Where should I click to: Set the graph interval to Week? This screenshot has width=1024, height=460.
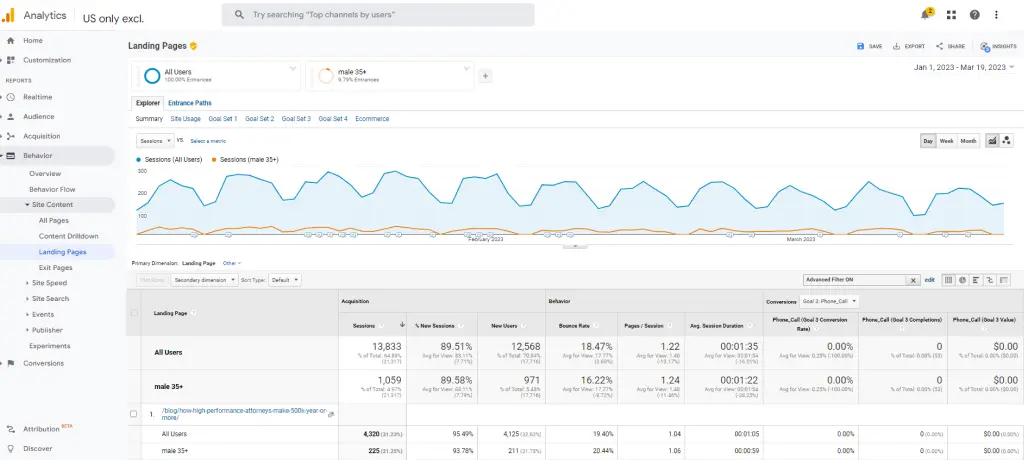[946, 141]
